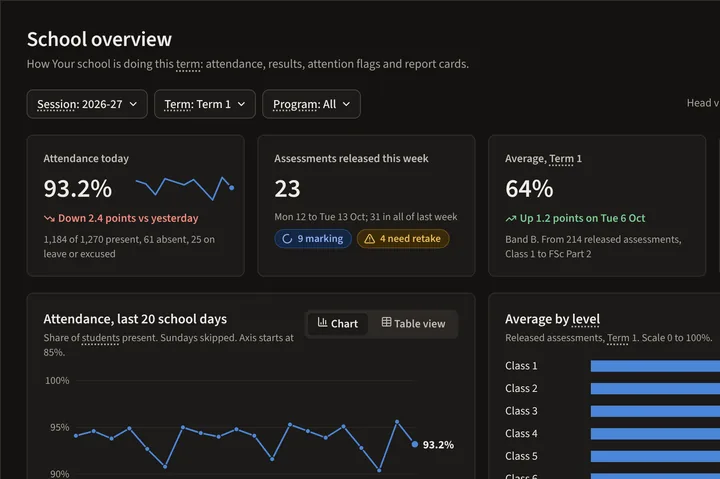This screenshot has width=720, height=479.
Task: Click 'Assessments released this week' title
Action: pyautogui.click(x=351, y=158)
